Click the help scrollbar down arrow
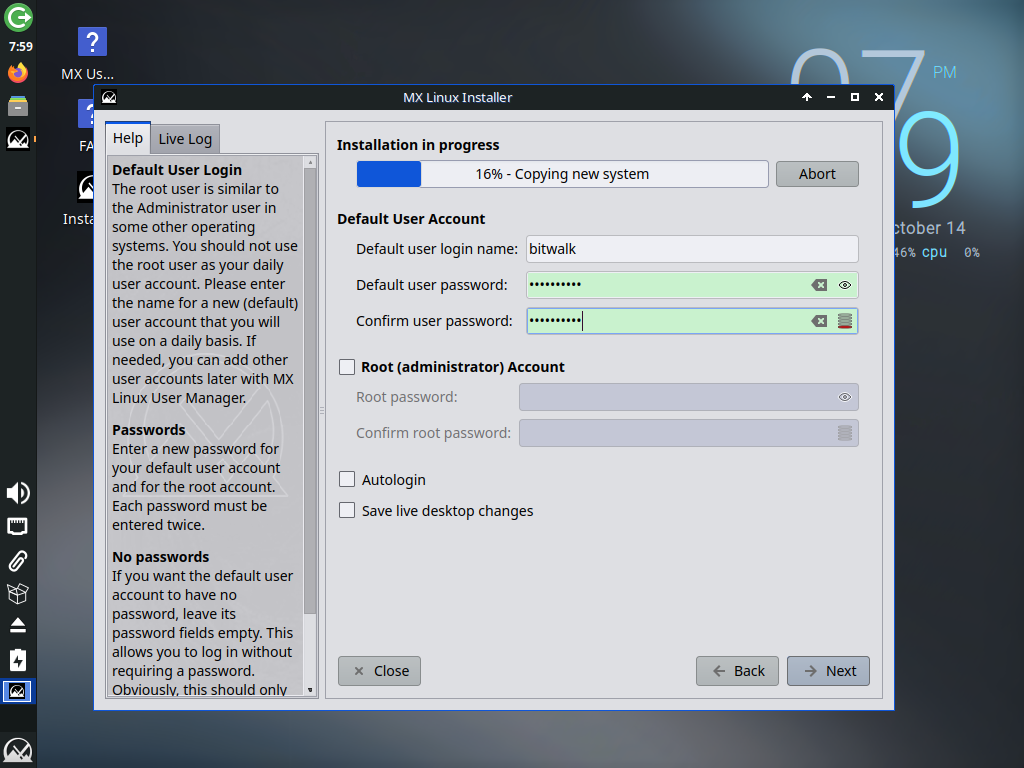This screenshot has width=1024, height=768. pyautogui.click(x=310, y=690)
